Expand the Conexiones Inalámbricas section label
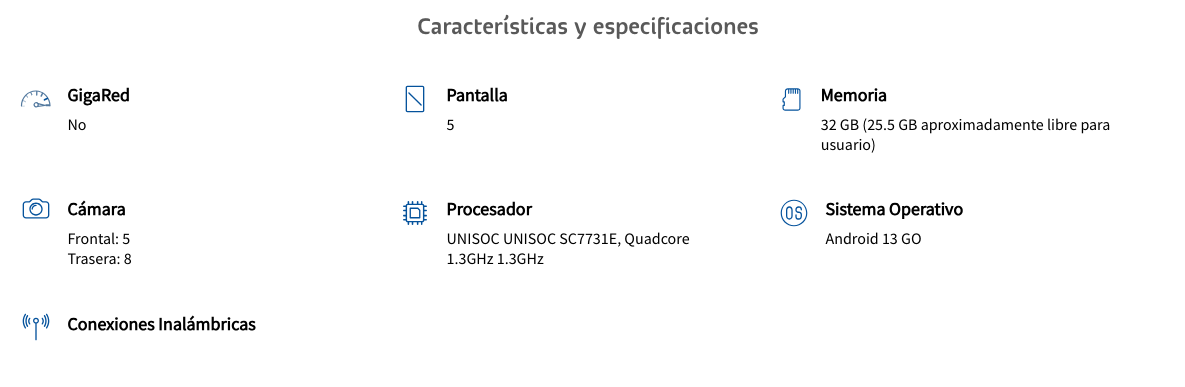 [161, 324]
